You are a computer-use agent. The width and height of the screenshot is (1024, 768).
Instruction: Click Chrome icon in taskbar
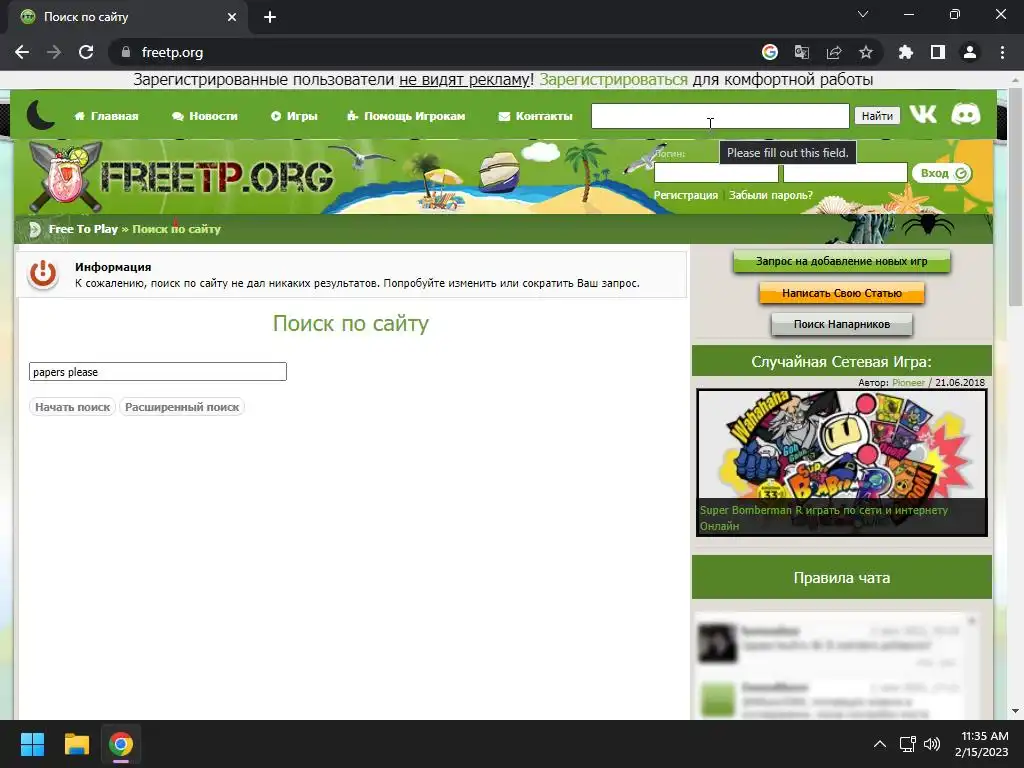pos(121,744)
